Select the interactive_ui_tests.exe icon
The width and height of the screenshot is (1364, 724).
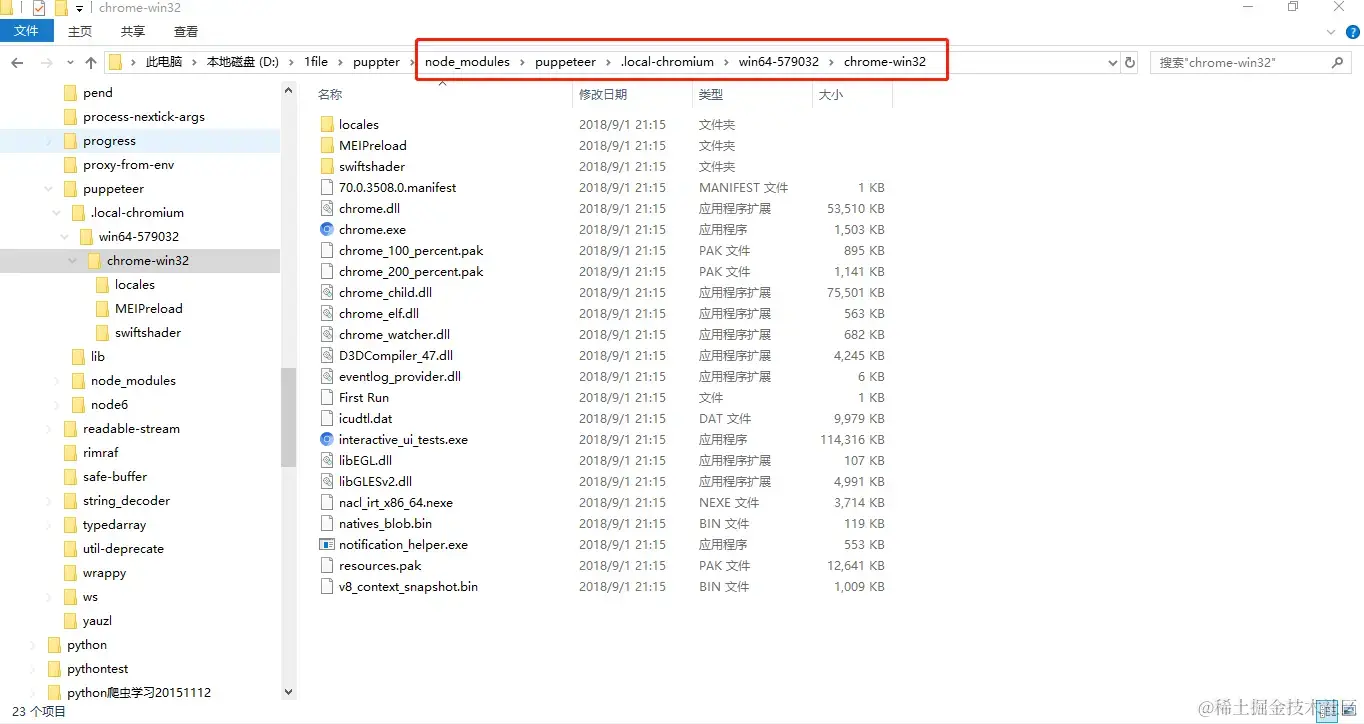click(327, 440)
